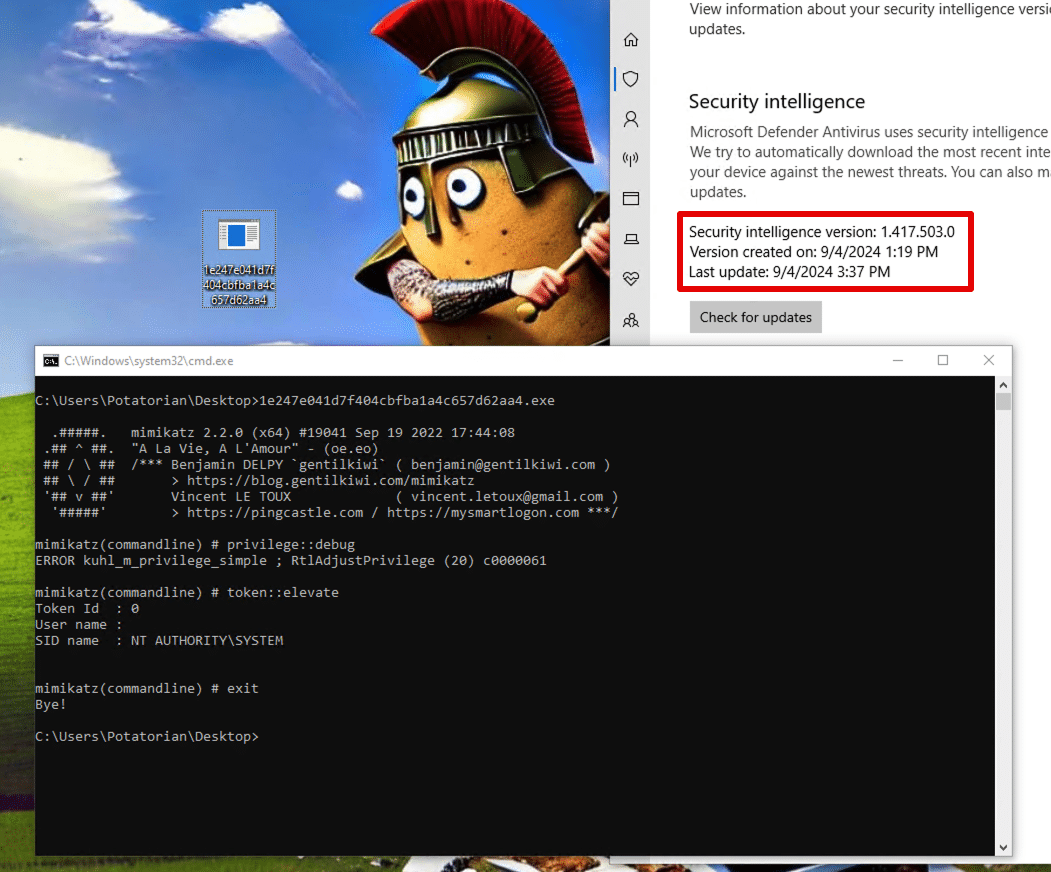The height and width of the screenshot is (872, 1051).
Task: Click the blog.gentilkiwi.com/mimikatz URL text
Action: 330,481
